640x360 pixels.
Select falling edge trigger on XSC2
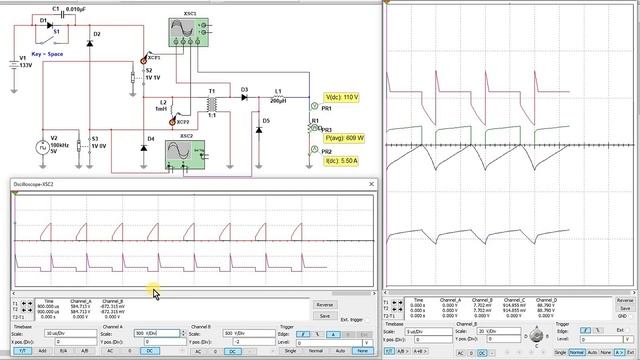click(x=318, y=334)
